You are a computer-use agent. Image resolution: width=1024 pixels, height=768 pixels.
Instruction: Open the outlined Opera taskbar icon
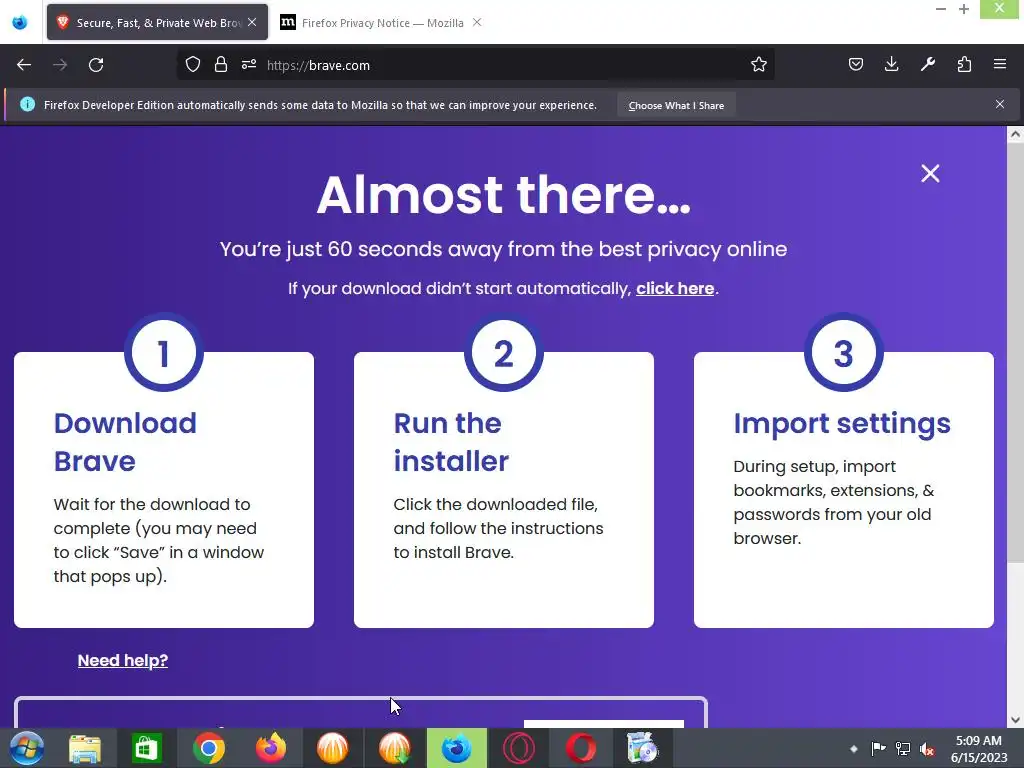click(519, 748)
